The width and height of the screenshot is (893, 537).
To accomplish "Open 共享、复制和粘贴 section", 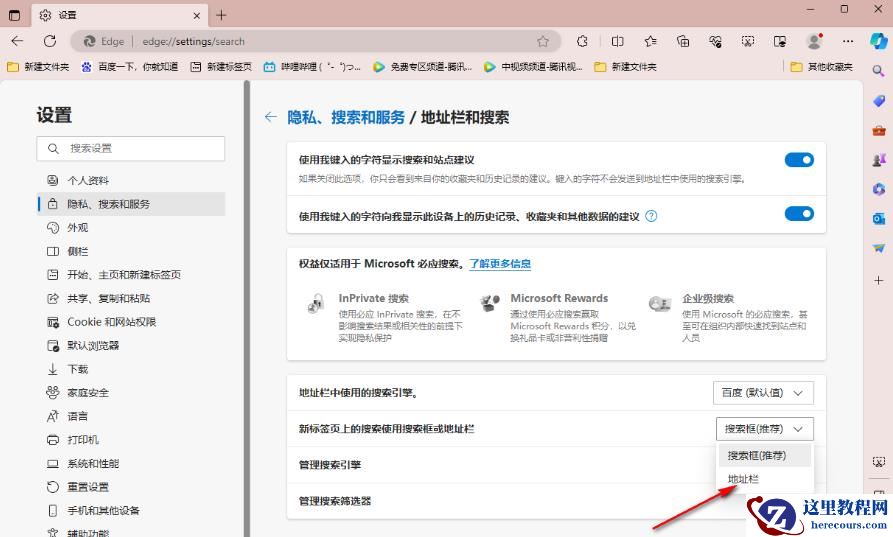I will [x=132, y=298].
